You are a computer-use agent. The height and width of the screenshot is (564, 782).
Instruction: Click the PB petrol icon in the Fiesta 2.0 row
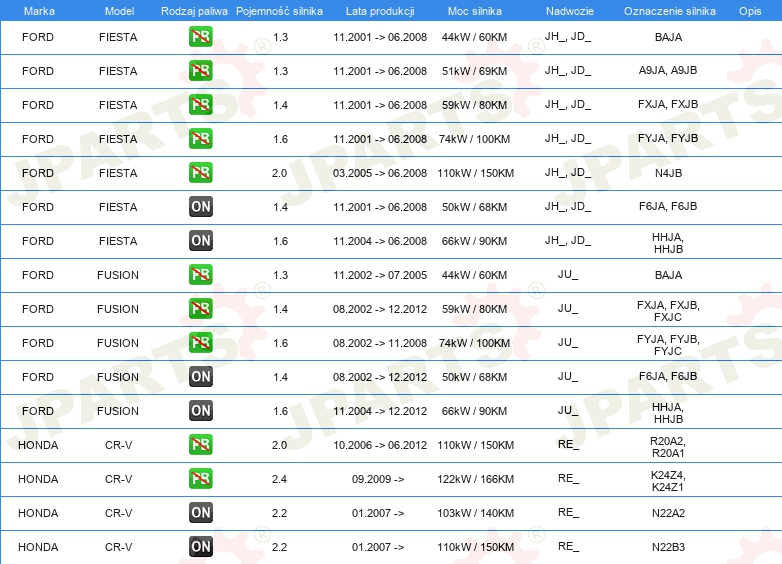pyautogui.click(x=201, y=173)
